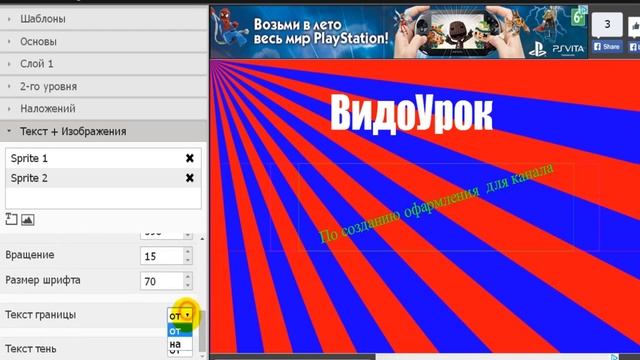Add a new text sprite icon
Image resolution: width=640 pixels, height=360 pixels.
(11, 219)
